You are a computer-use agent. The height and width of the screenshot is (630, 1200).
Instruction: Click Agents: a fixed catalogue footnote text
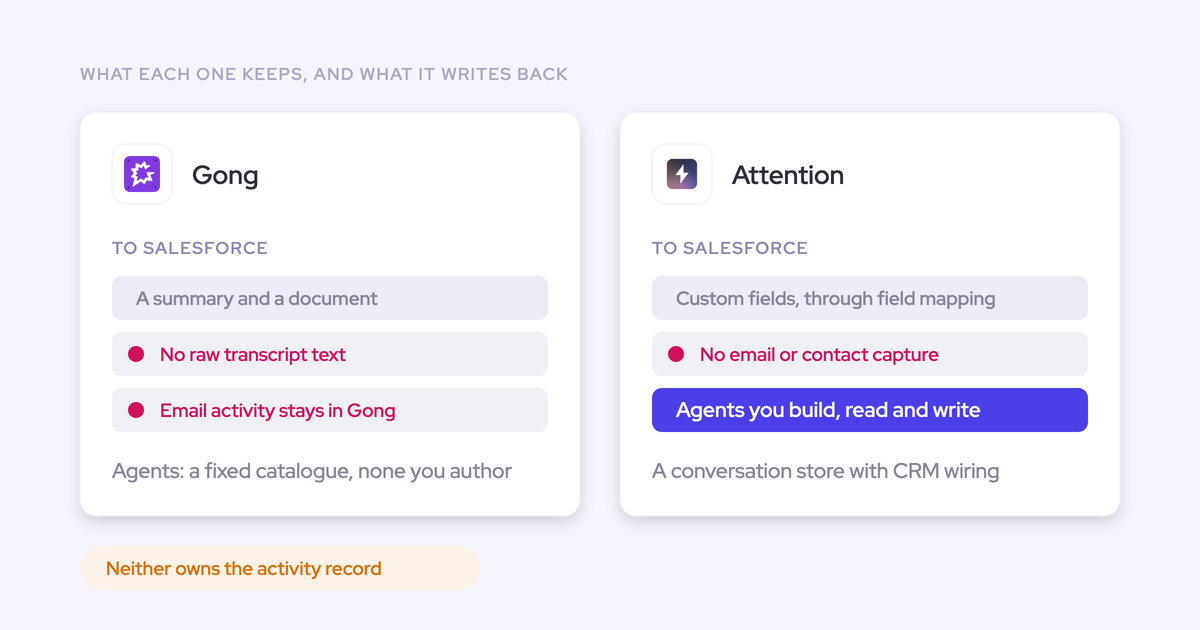pos(312,471)
